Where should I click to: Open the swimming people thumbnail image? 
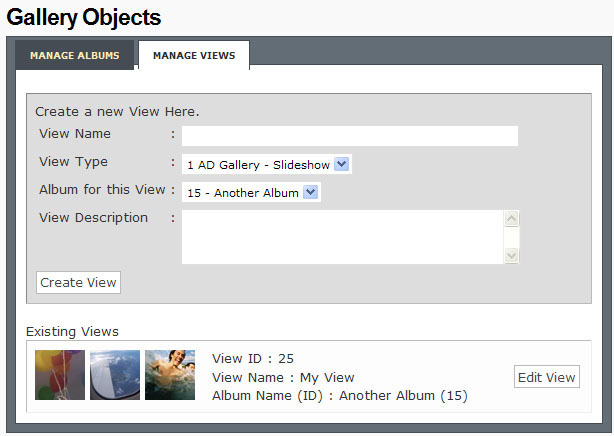tap(170, 375)
